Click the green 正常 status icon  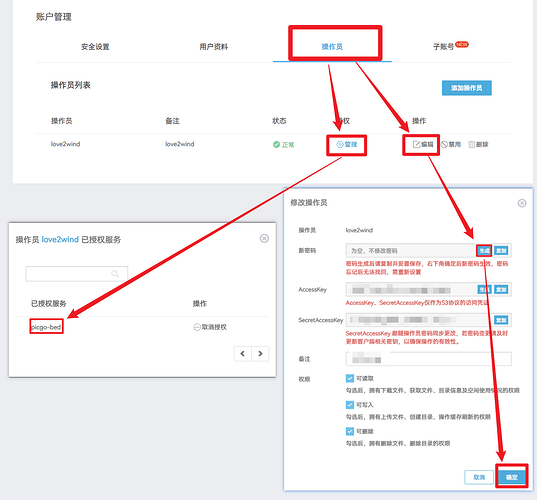[276, 145]
